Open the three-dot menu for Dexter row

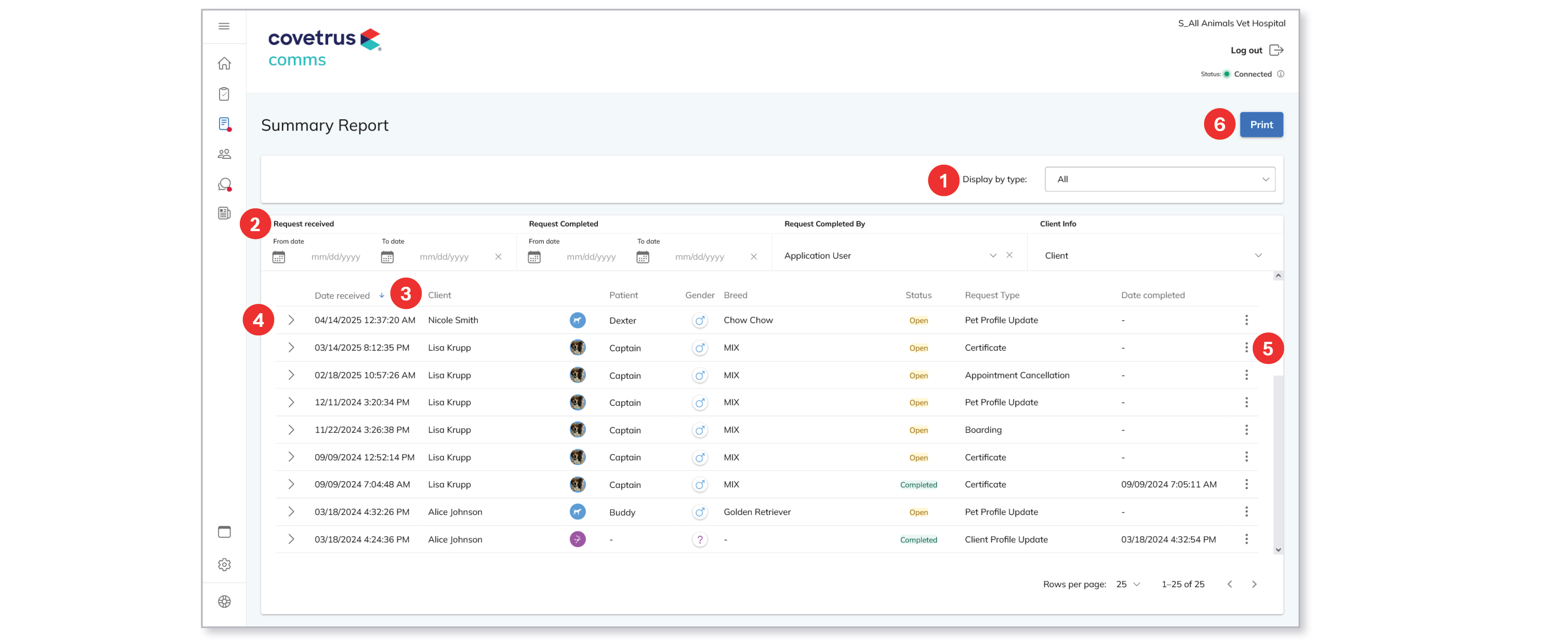tap(1246, 320)
